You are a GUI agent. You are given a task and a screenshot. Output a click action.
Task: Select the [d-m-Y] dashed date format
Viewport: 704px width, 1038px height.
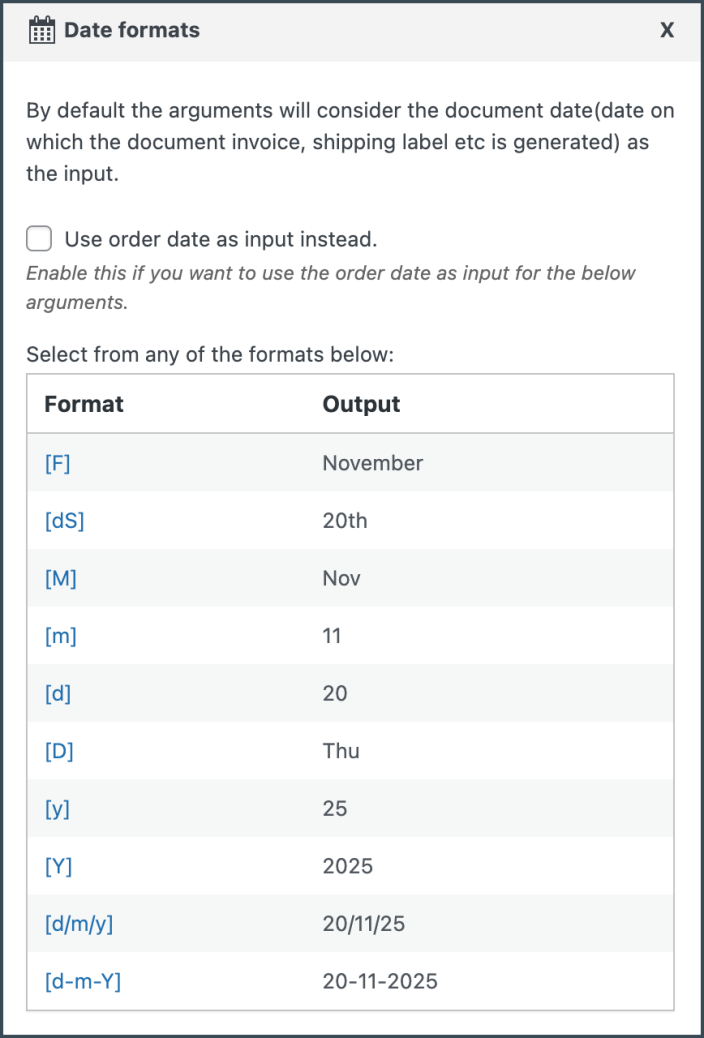point(83,981)
